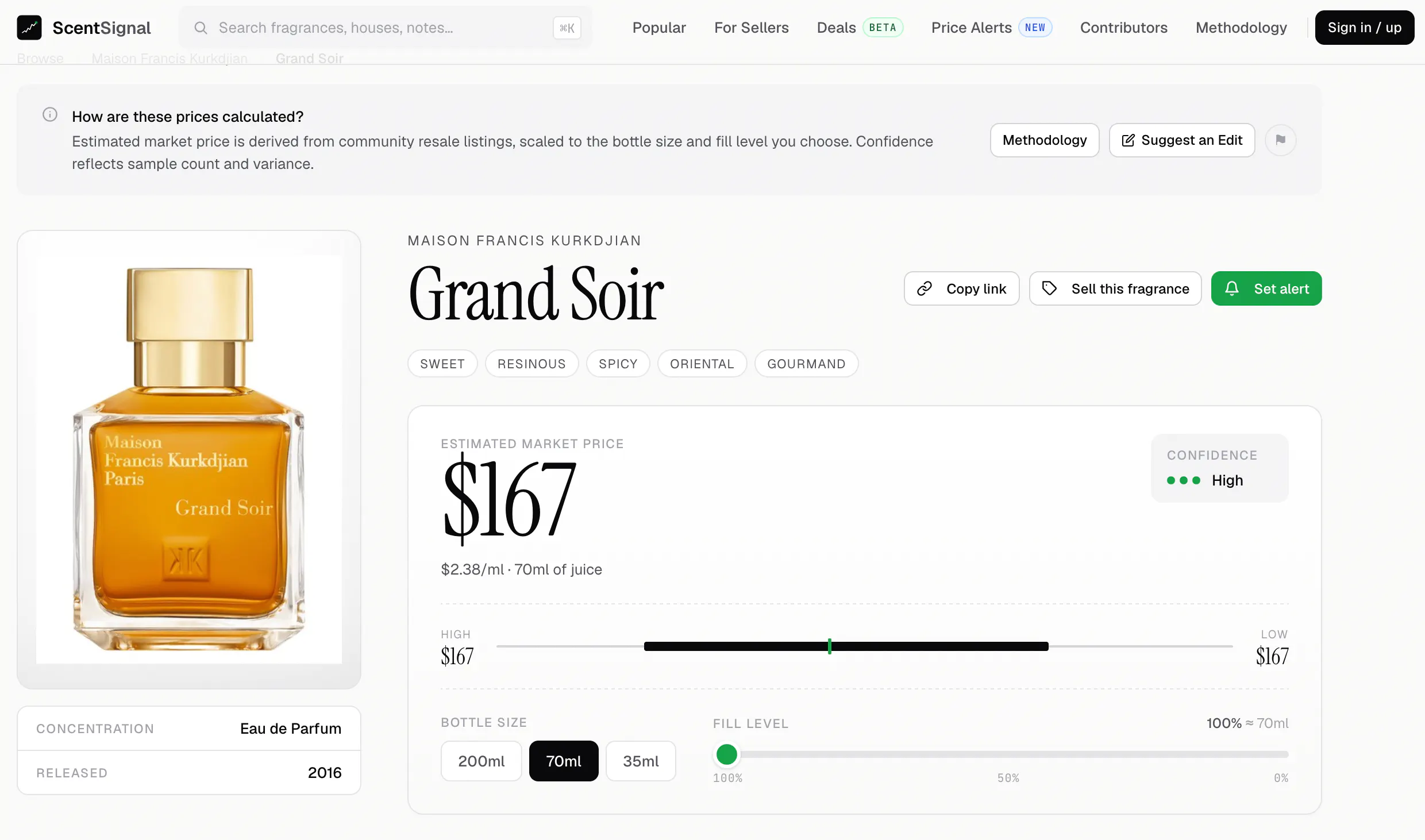Click the large $167 estimated price
This screenshot has height=840, width=1425.
click(x=510, y=500)
